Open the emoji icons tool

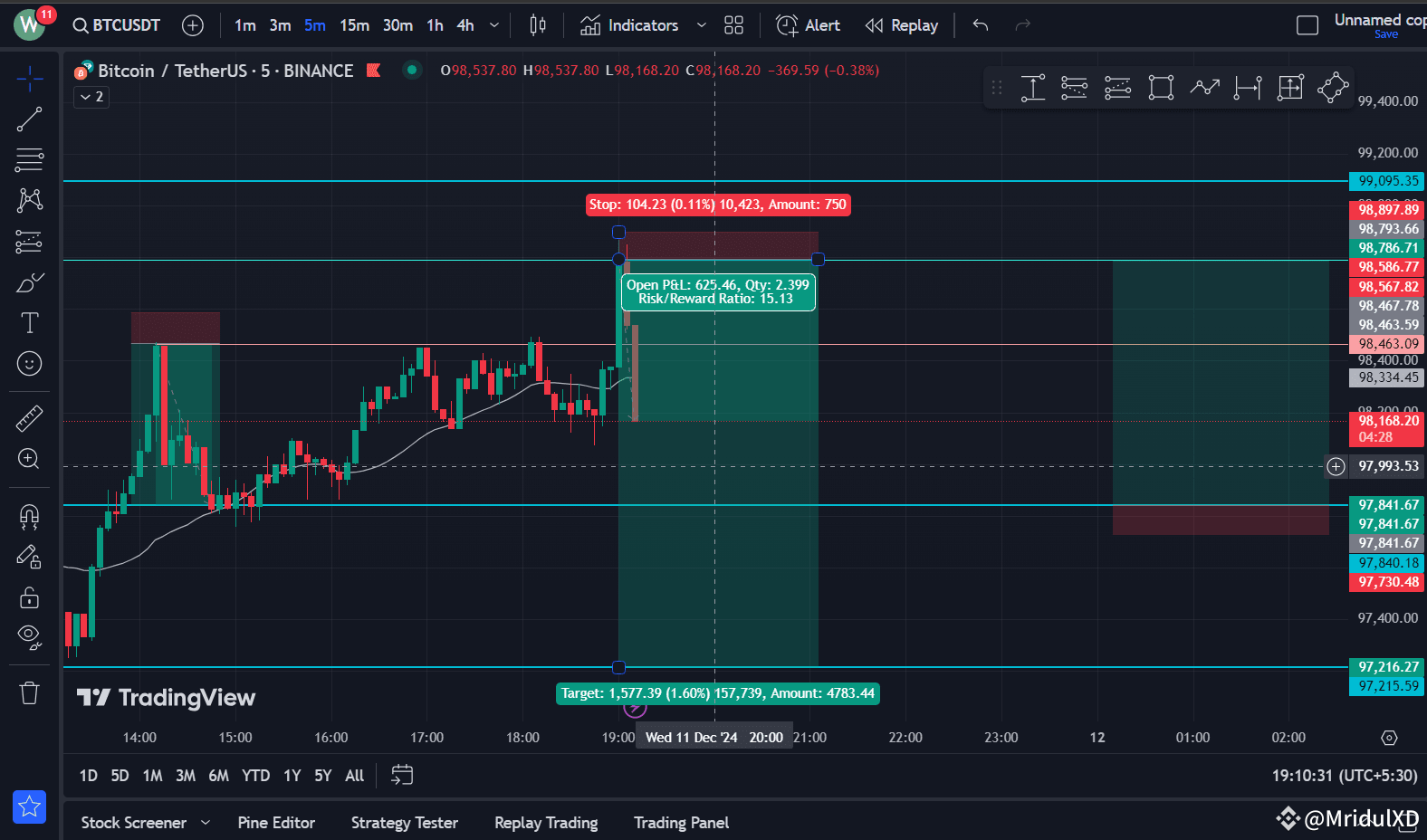(x=29, y=364)
